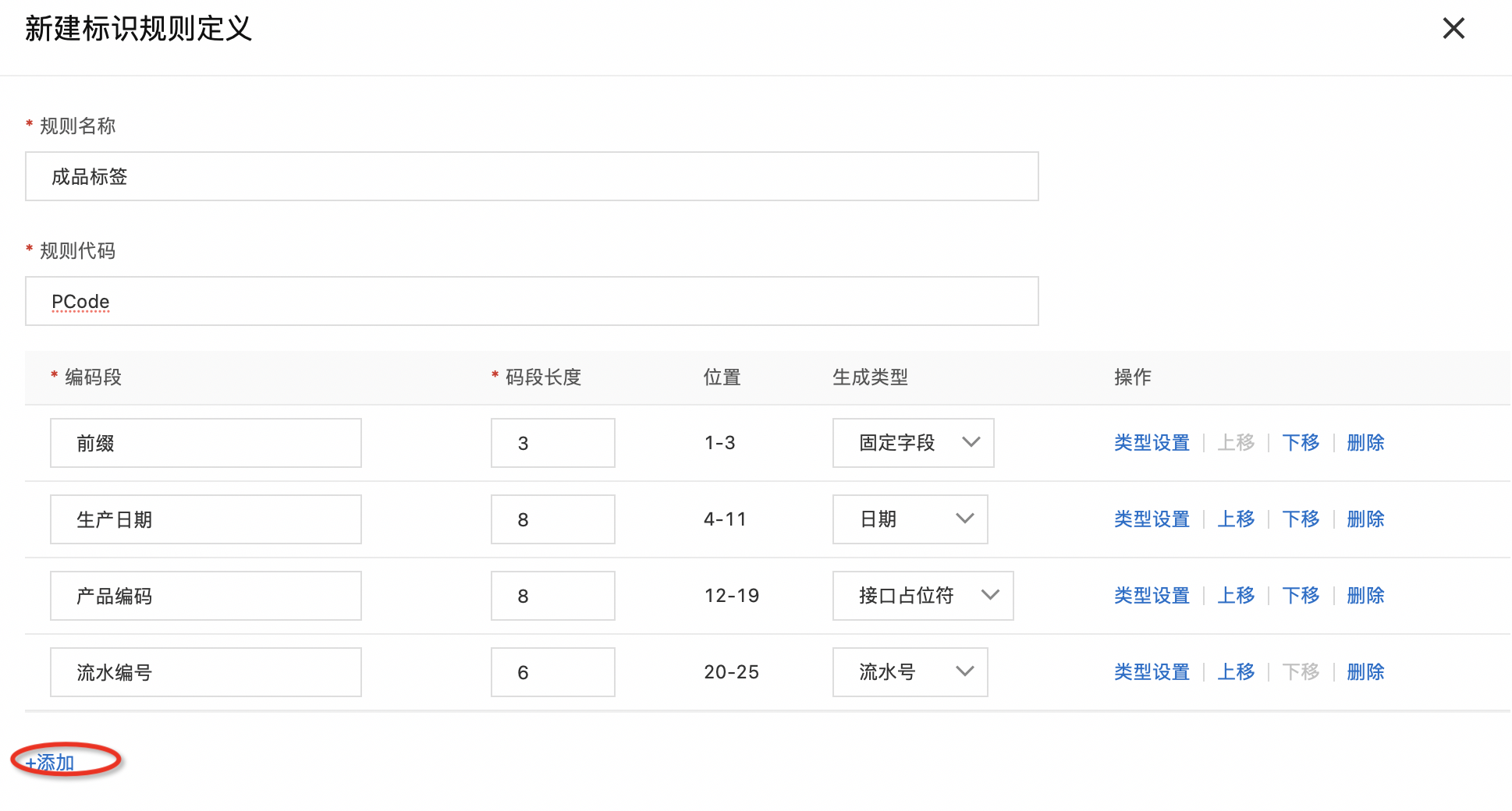Click 类型设置 in the 流水编号 row
Image resolution: width=1512 pixels, height=811 pixels.
click(1152, 672)
